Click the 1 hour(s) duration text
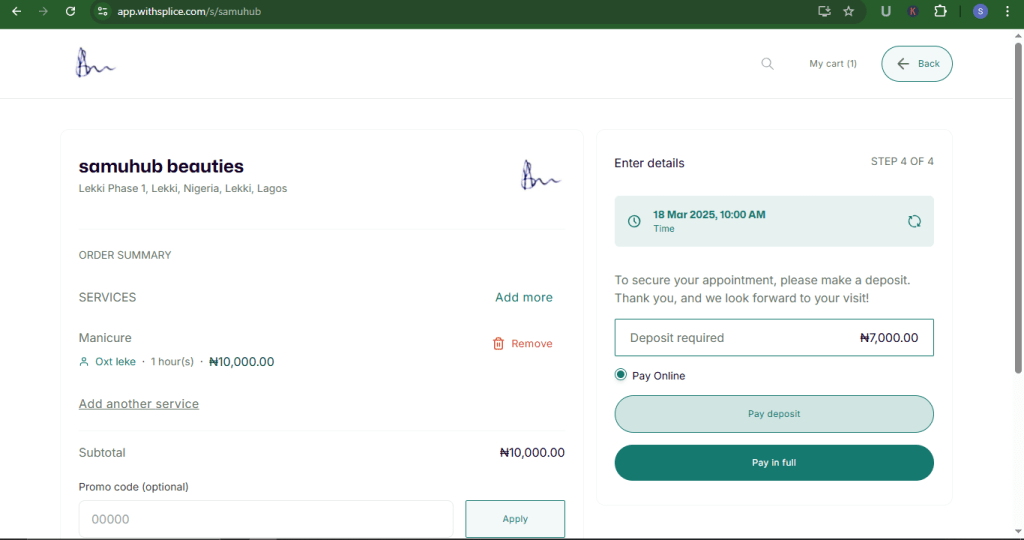1024x540 pixels. click(x=172, y=362)
